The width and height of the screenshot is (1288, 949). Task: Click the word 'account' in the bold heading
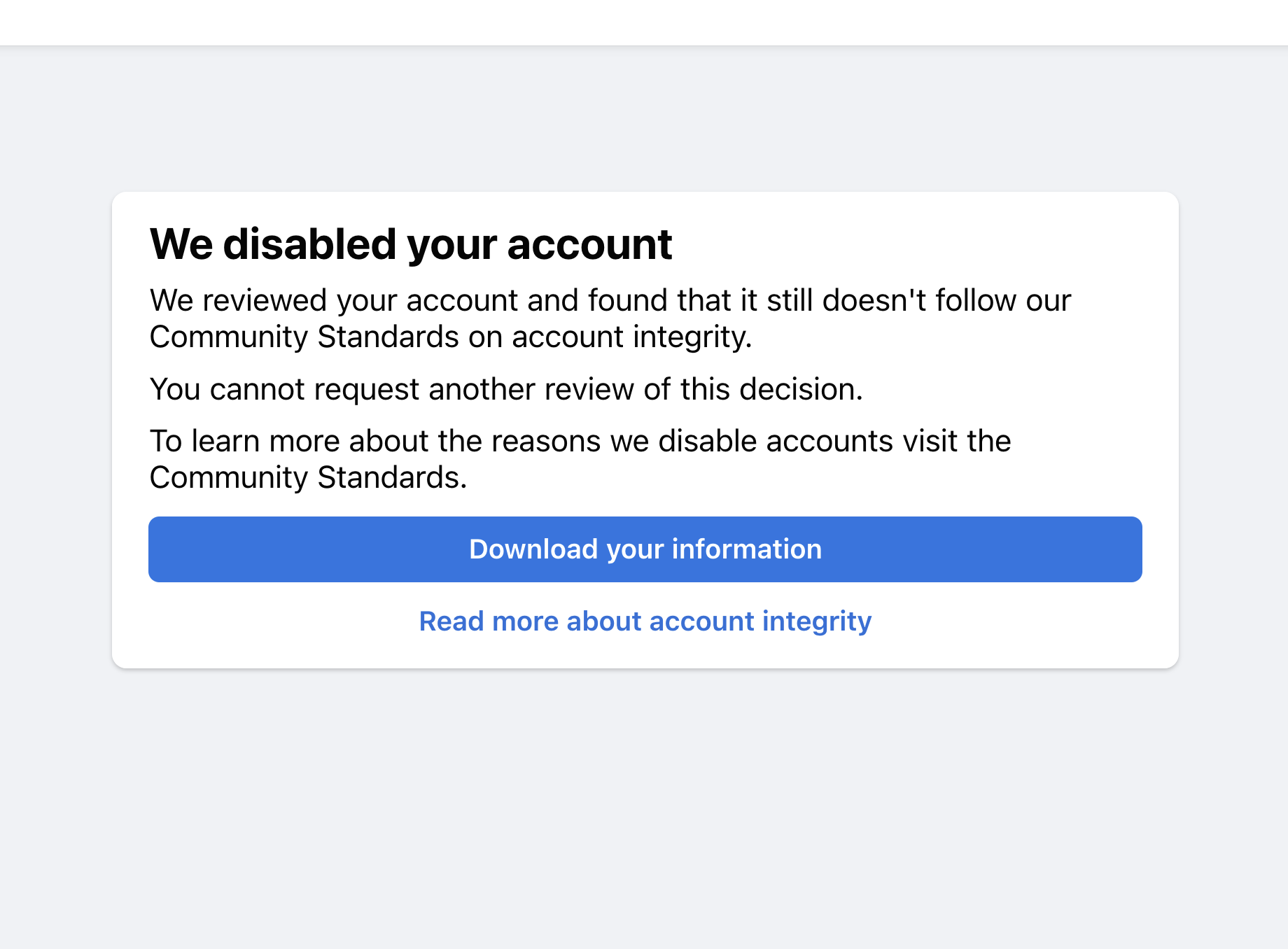[589, 244]
